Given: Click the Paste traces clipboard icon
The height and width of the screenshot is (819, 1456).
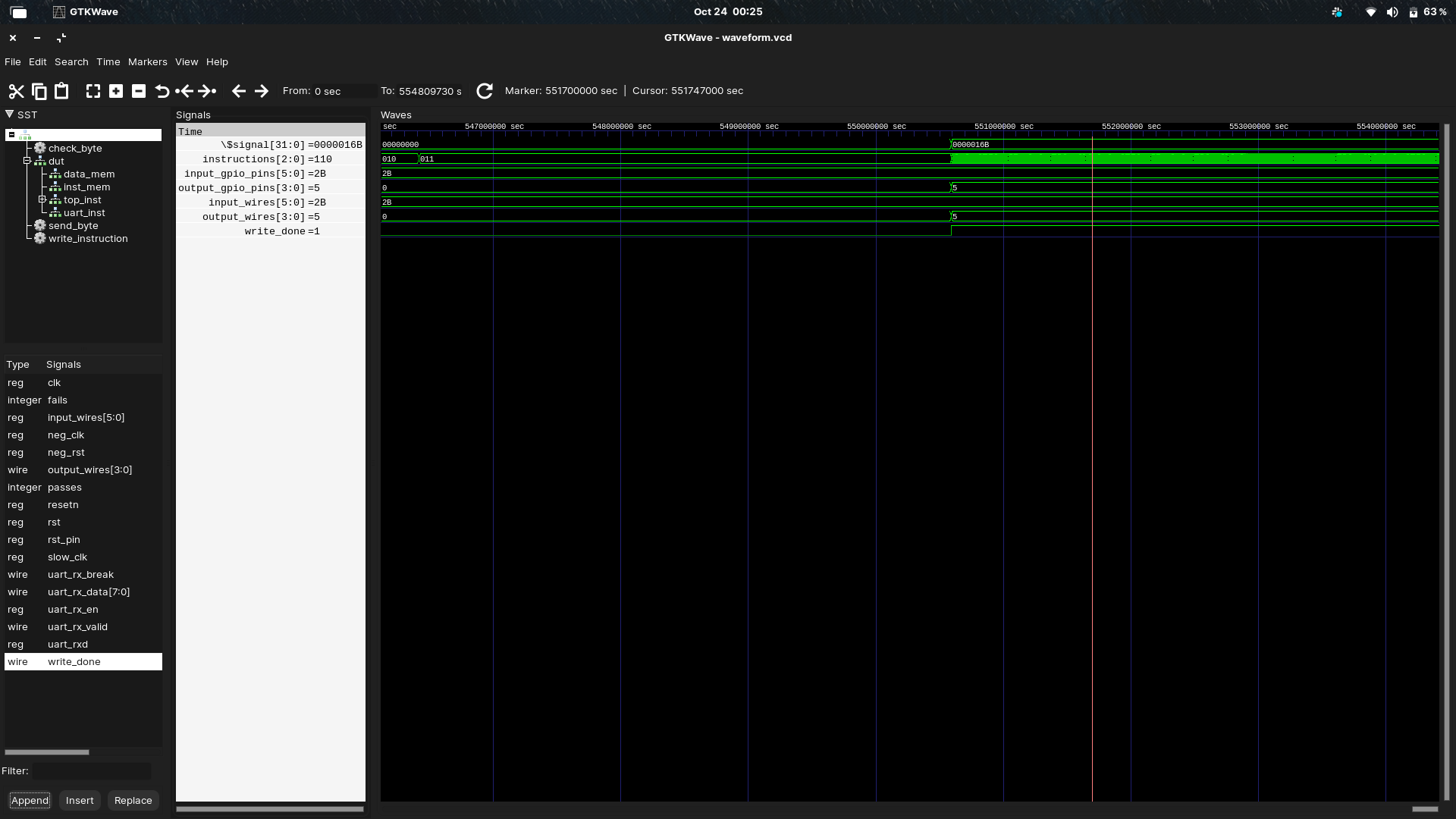Looking at the screenshot, I should (x=61, y=91).
